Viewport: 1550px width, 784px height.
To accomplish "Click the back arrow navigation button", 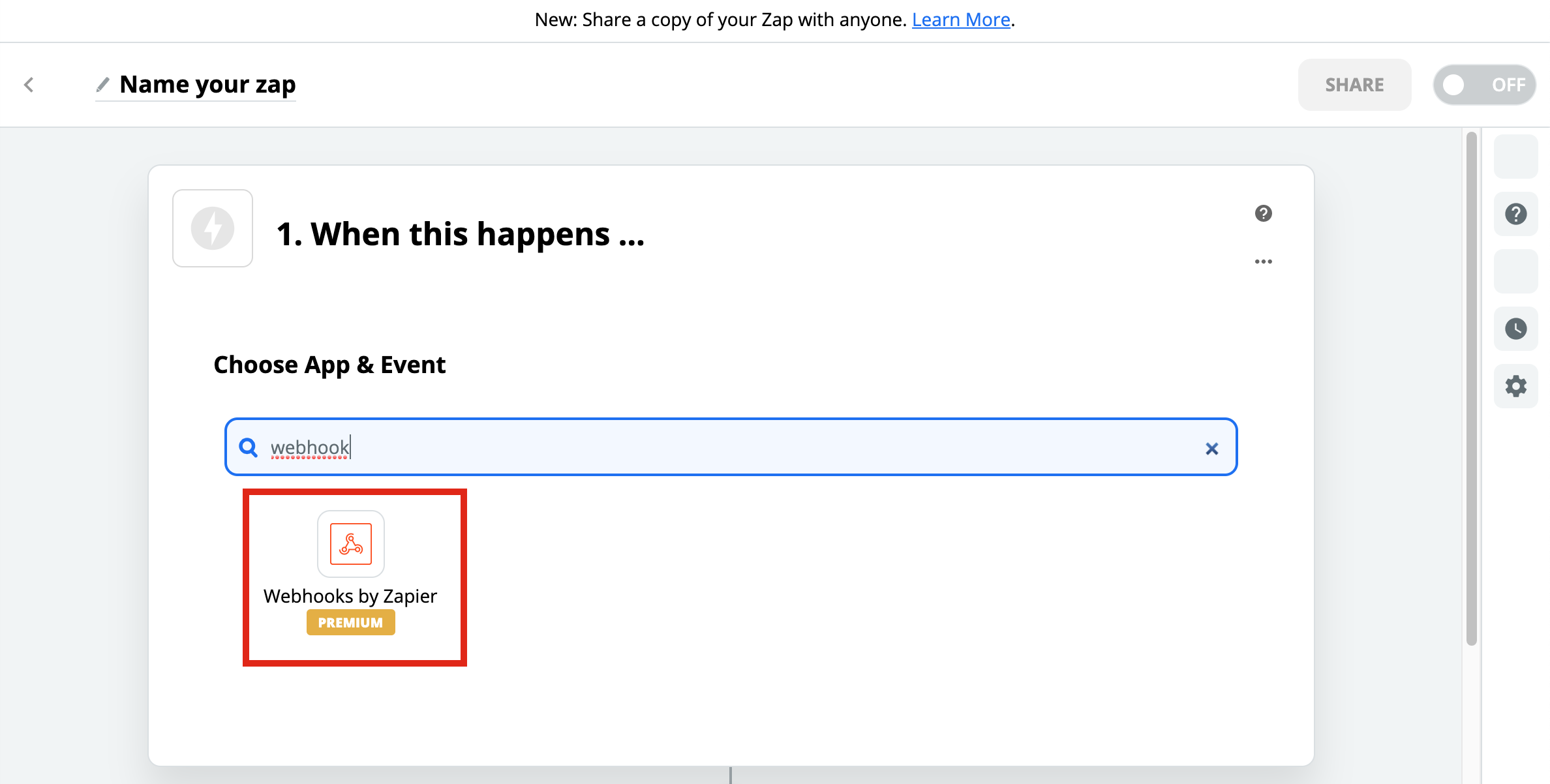I will [29, 84].
